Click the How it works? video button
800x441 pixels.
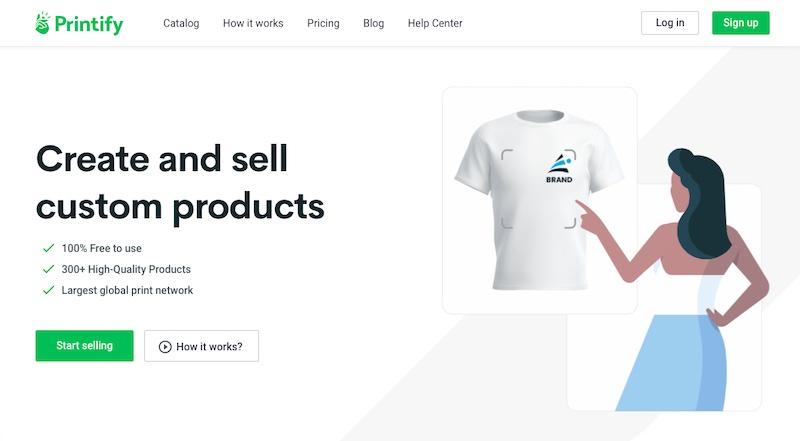click(x=202, y=346)
